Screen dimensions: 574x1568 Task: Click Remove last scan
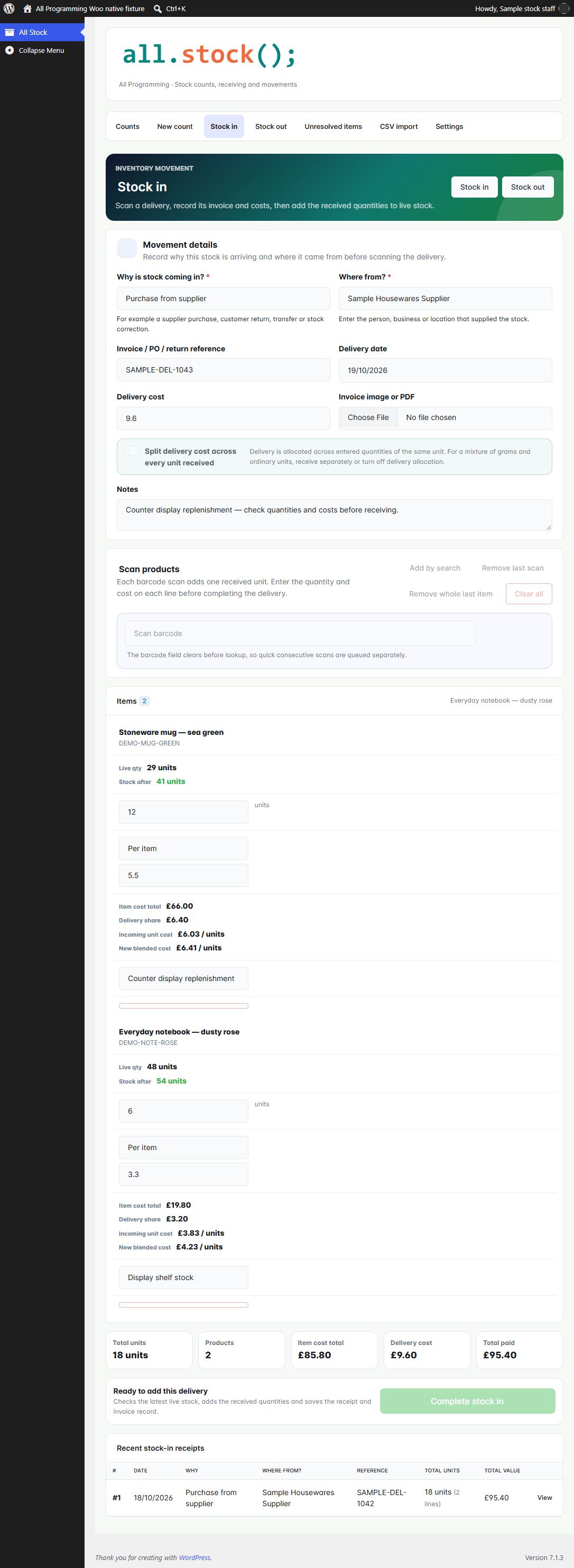513,568
